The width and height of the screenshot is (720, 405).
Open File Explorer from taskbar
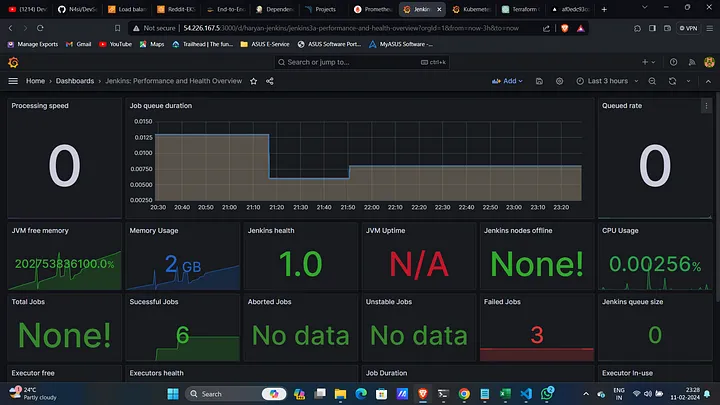340,394
